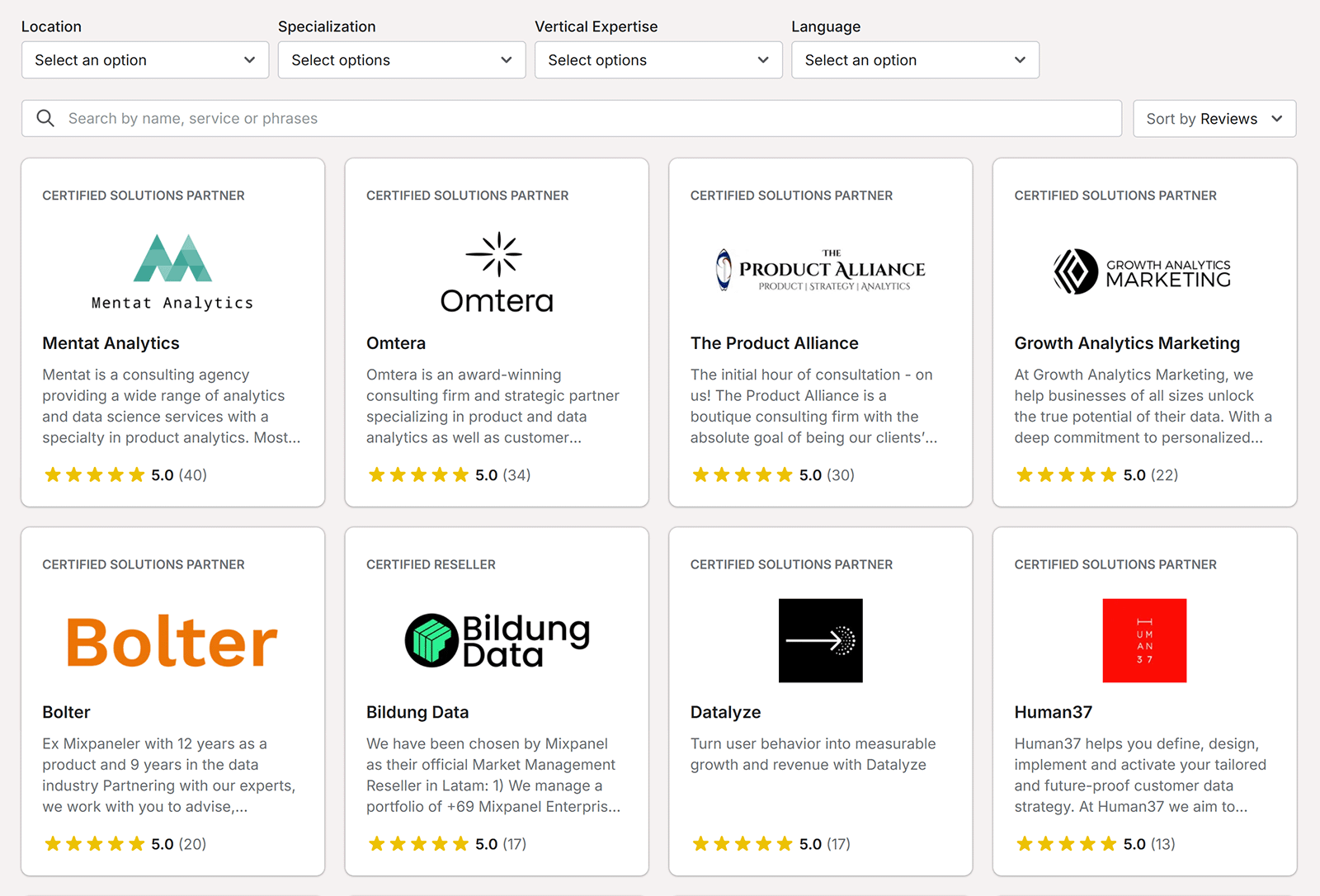
Task: Open the Human37 partner page
Action: (x=1054, y=712)
